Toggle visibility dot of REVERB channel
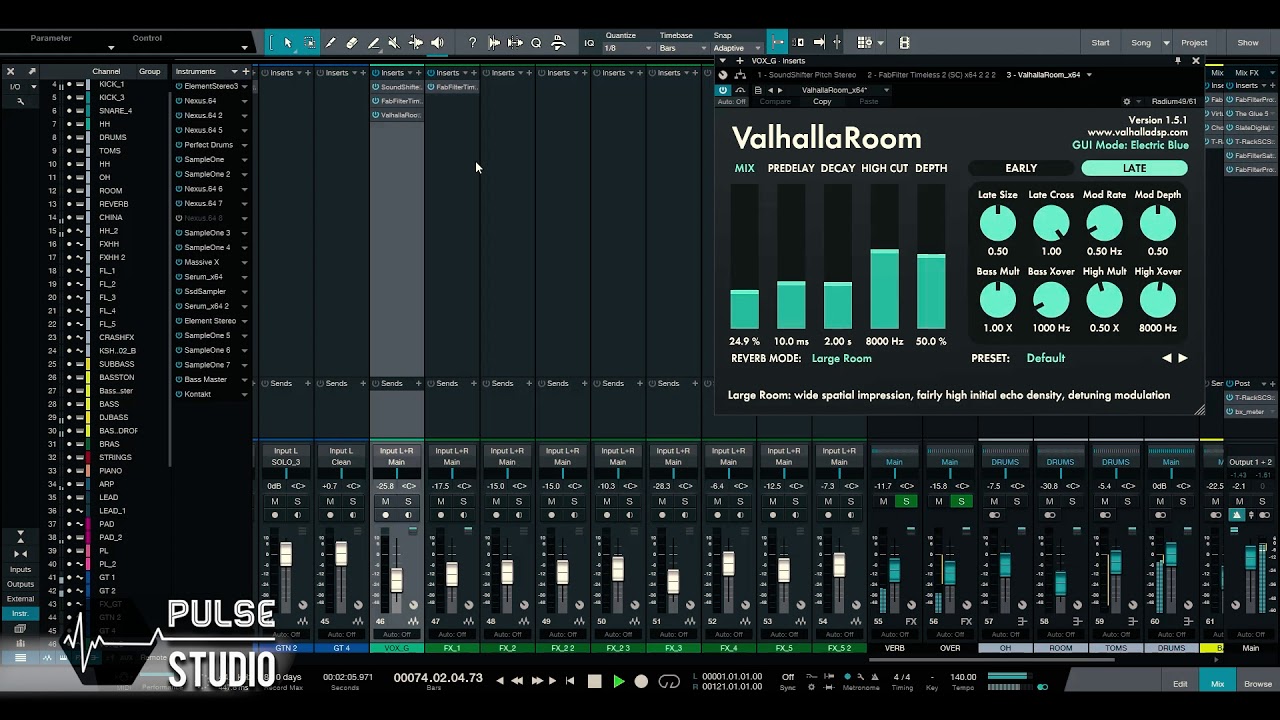1280x720 pixels. point(69,204)
